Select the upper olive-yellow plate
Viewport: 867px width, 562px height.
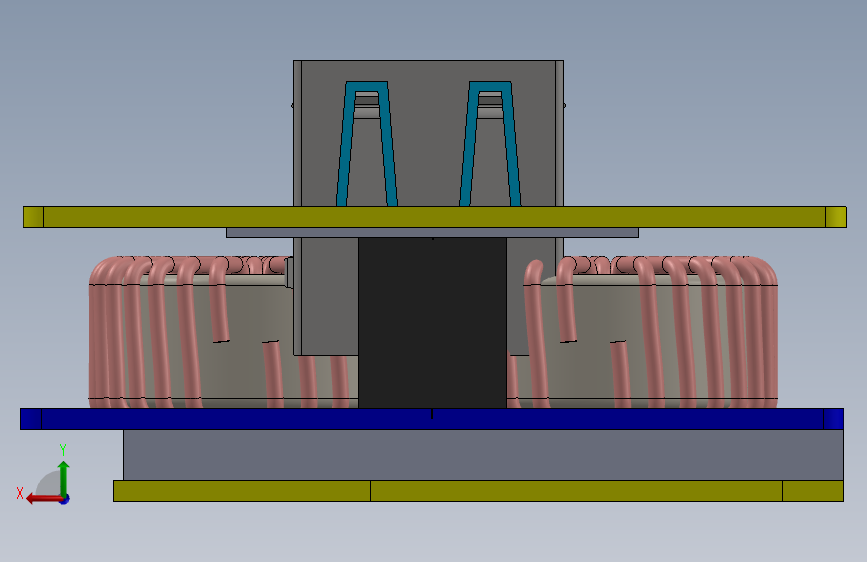[435, 217]
